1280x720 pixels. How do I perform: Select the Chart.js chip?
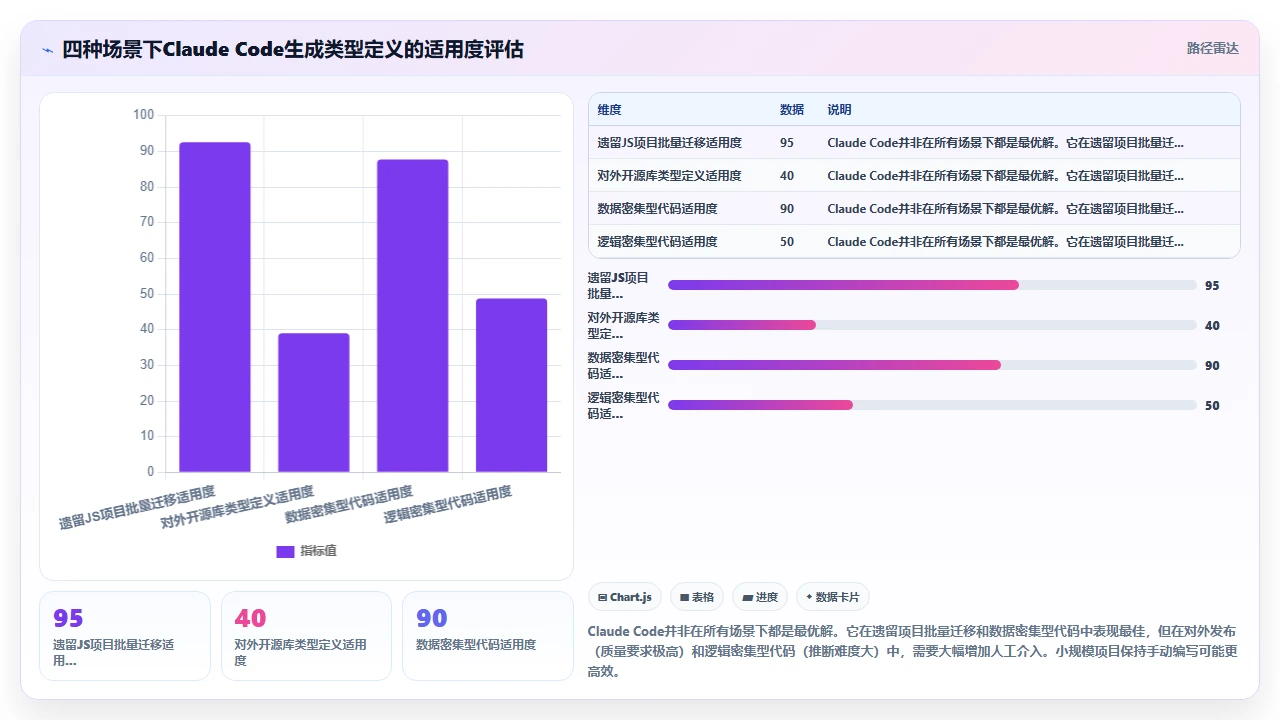pyautogui.click(x=624, y=597)
